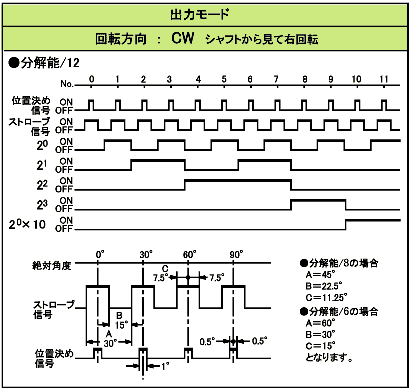
Task: Click the 分解能/12 bullet label
Action: (x=44, y=63)
